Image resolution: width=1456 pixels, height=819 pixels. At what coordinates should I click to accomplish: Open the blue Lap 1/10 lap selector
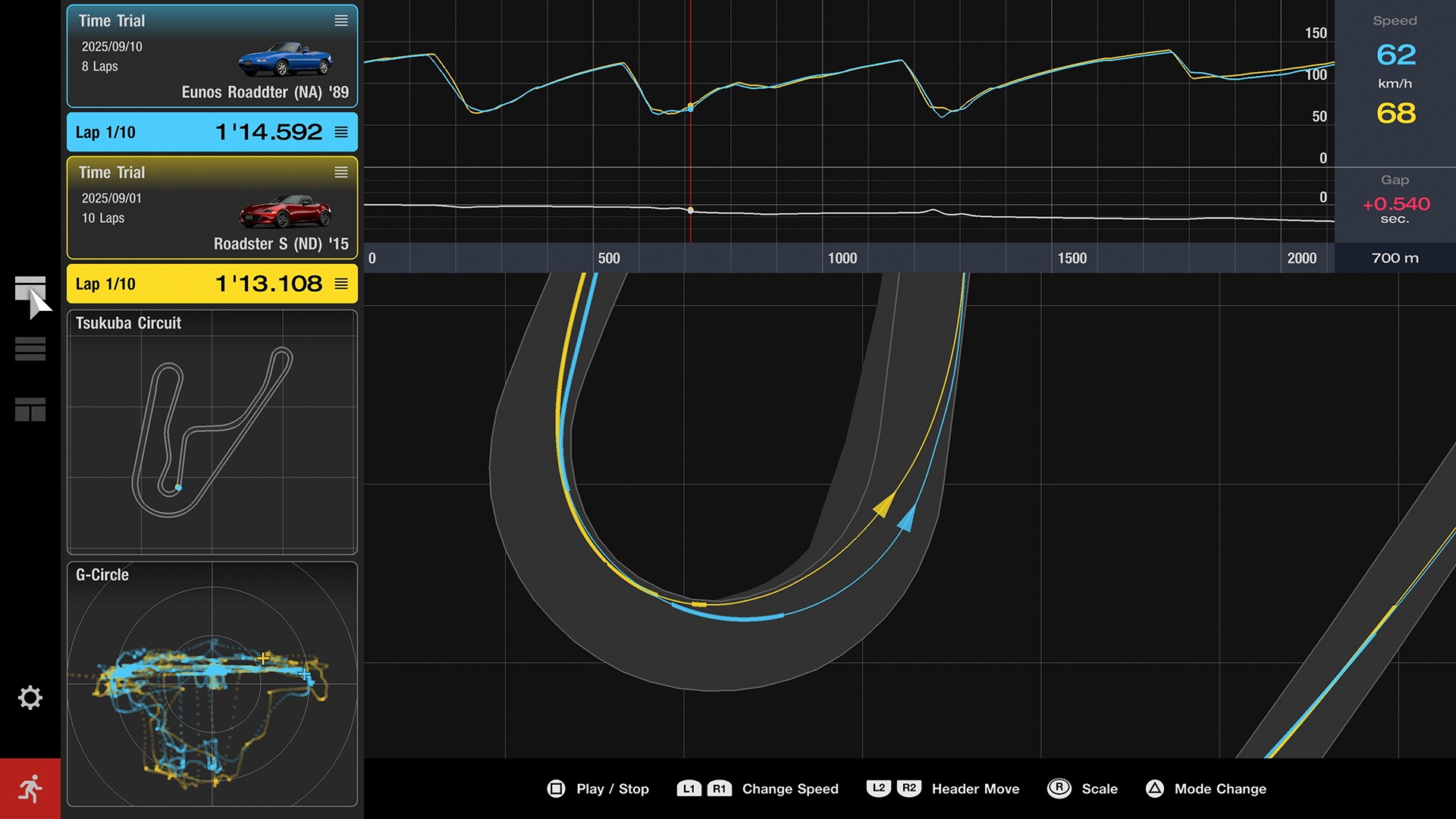coord(340,131)
